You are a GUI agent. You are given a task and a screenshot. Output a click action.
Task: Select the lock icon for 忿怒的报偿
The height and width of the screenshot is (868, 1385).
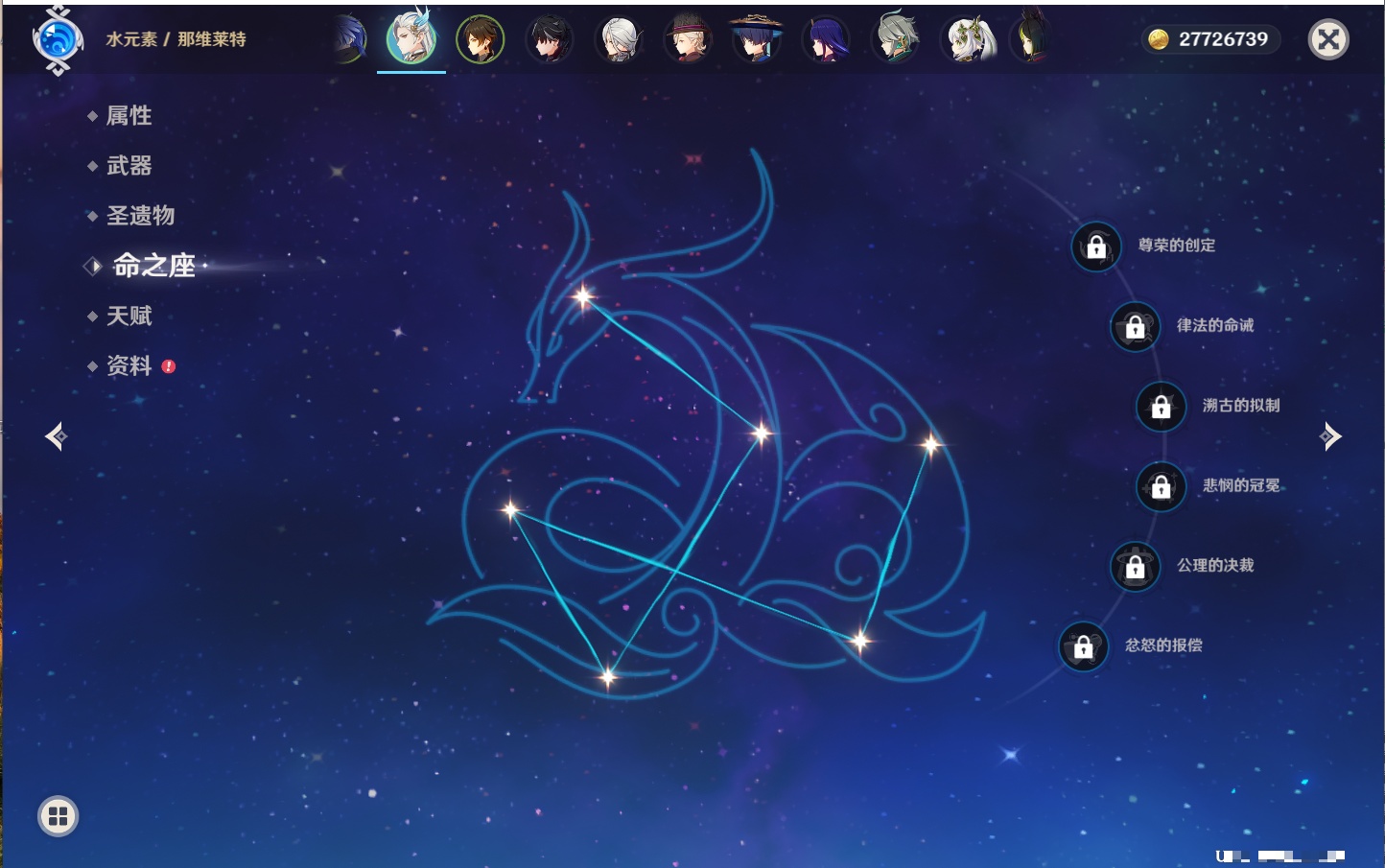coord(1084,646)
